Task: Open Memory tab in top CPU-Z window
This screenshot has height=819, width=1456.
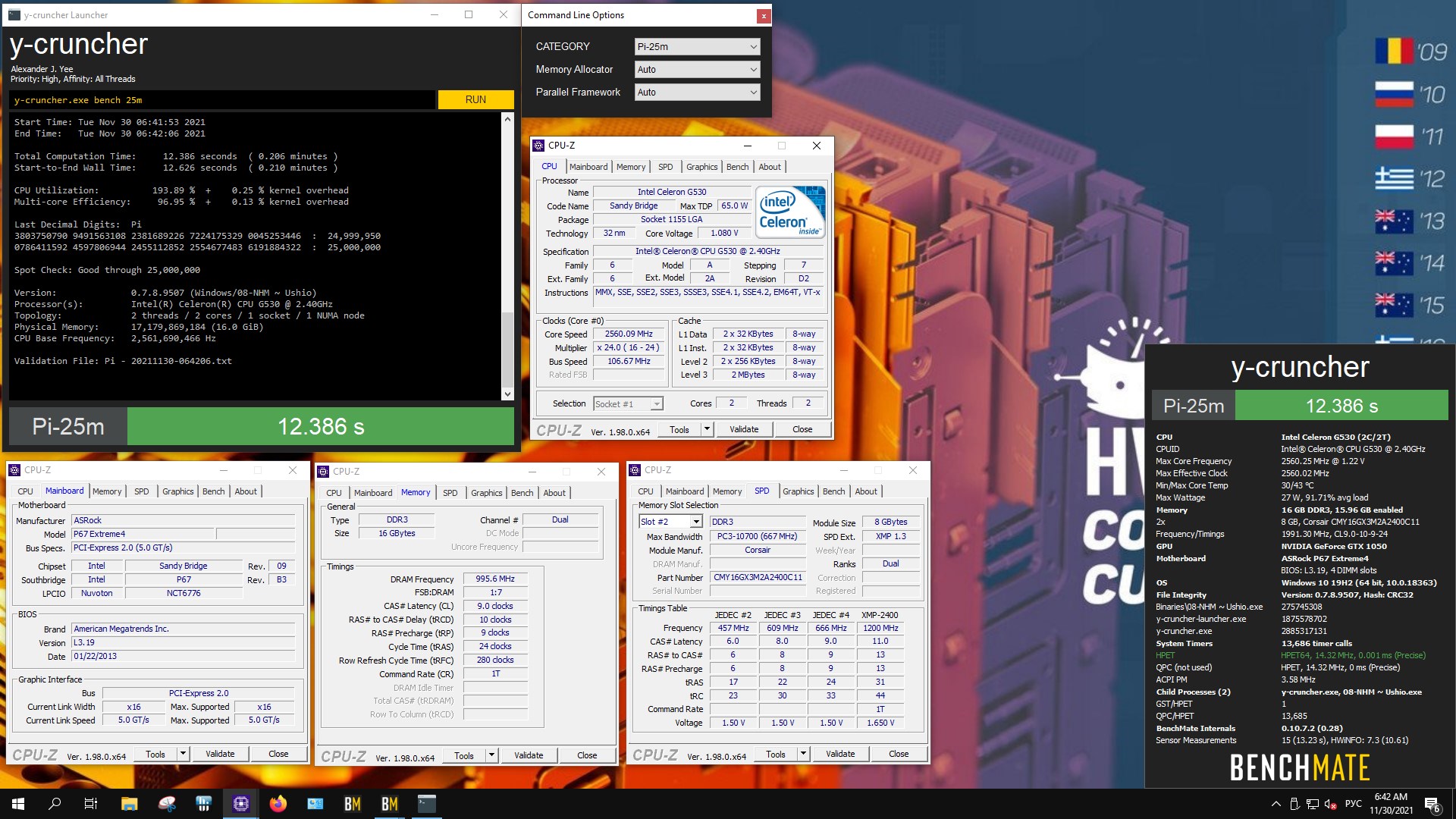Action: pyautogui.click(x=631, y=167)
